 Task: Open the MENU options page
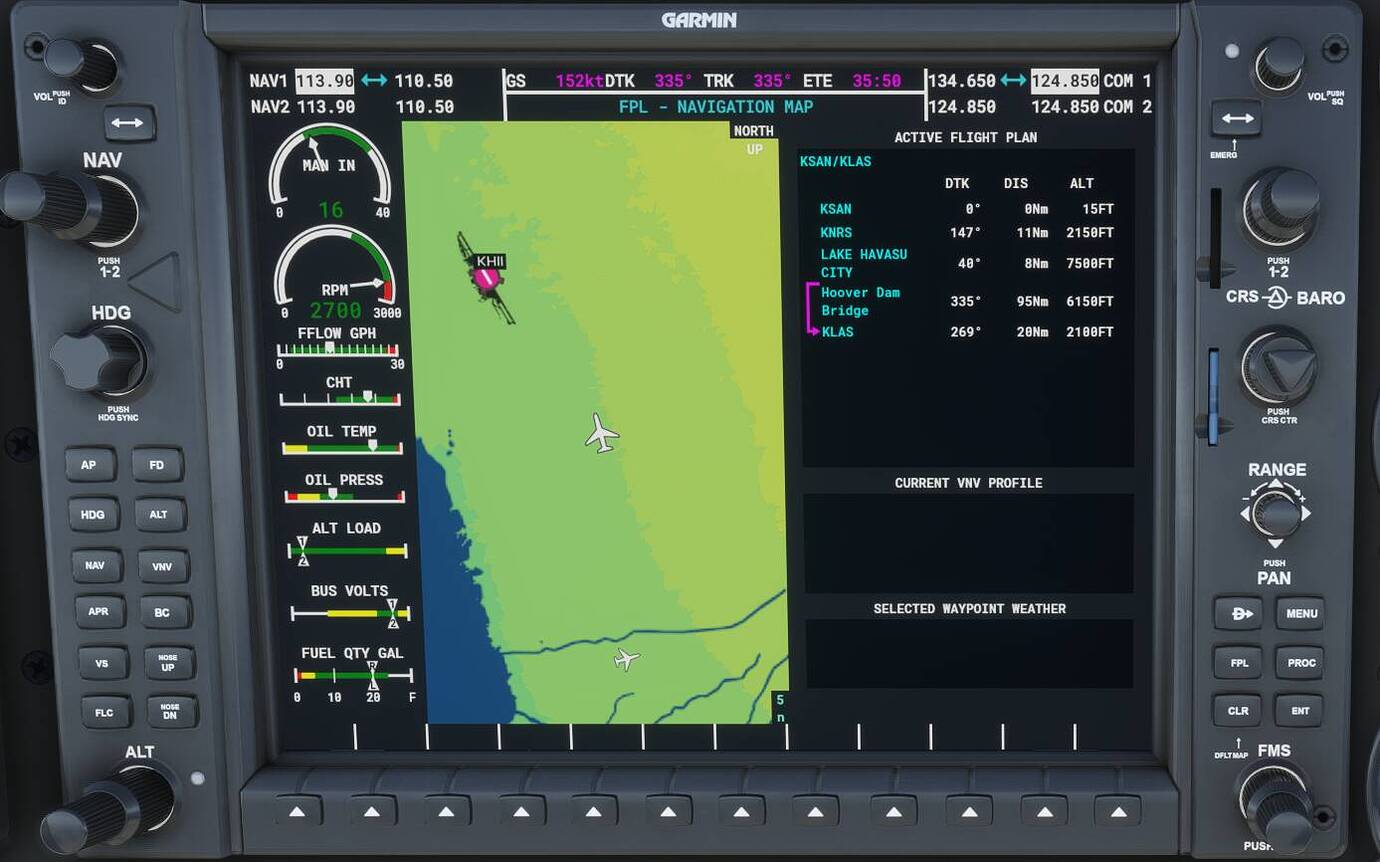click(x=1300, y=613)
